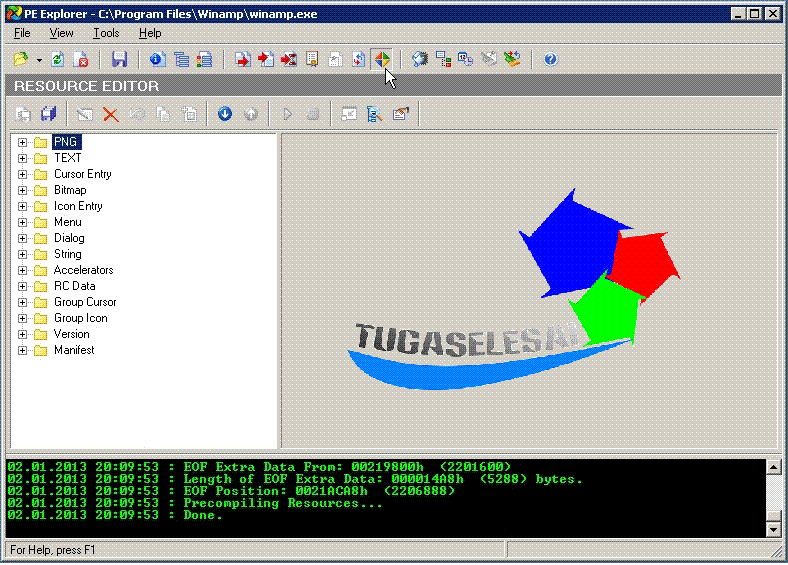Click the greyed-out page icon before Relocations
788x565 pixels.
(x=335, y=59)
